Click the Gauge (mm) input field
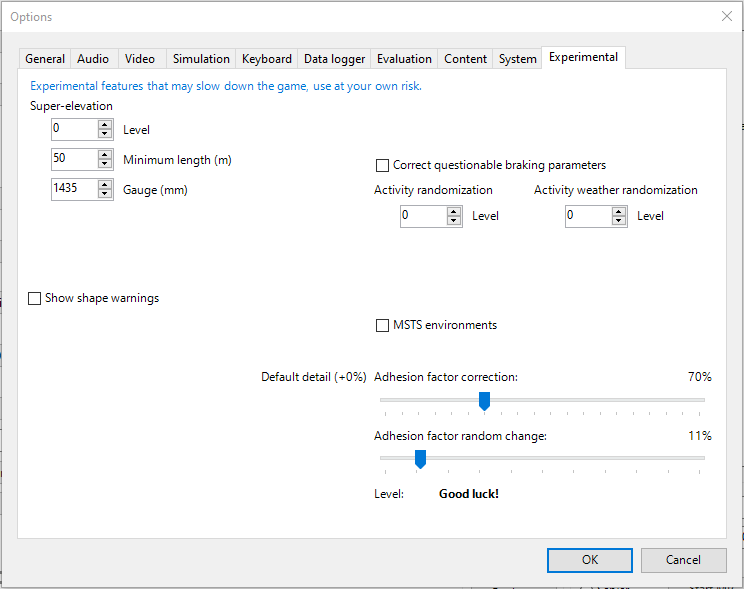 point(73,189)
